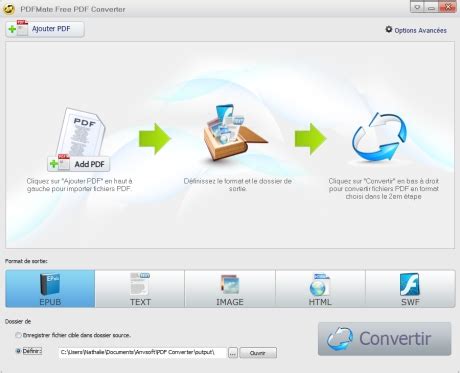Select EPUB output format
The height and width of the screenshot is (373, 460).
point(50,289)
